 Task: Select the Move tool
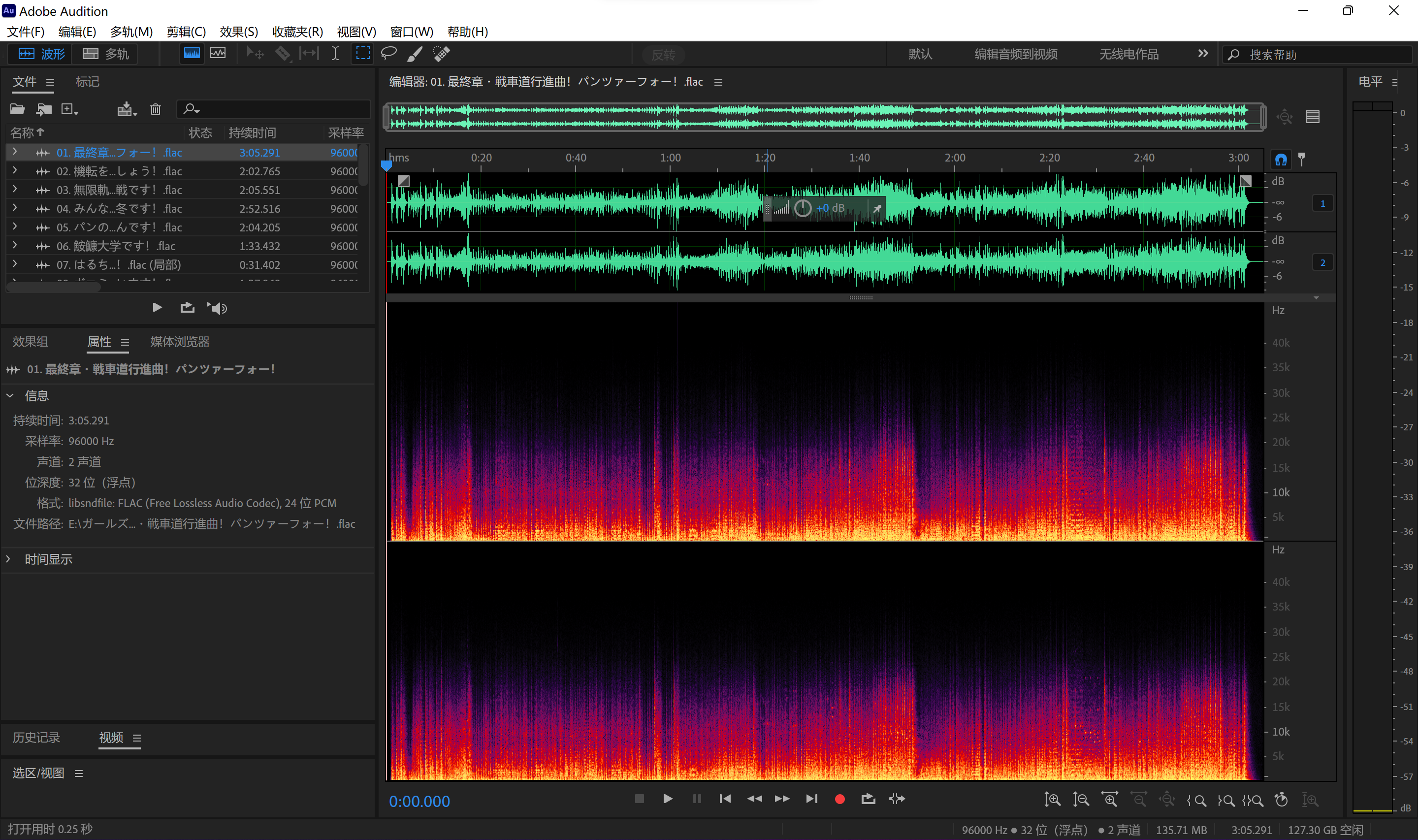click(255, 54)
